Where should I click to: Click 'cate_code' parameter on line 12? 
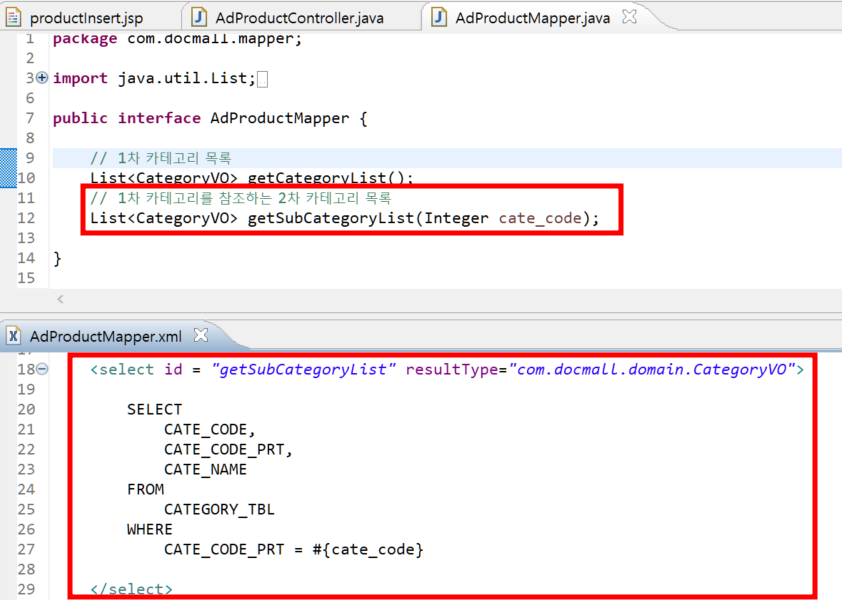540,218
